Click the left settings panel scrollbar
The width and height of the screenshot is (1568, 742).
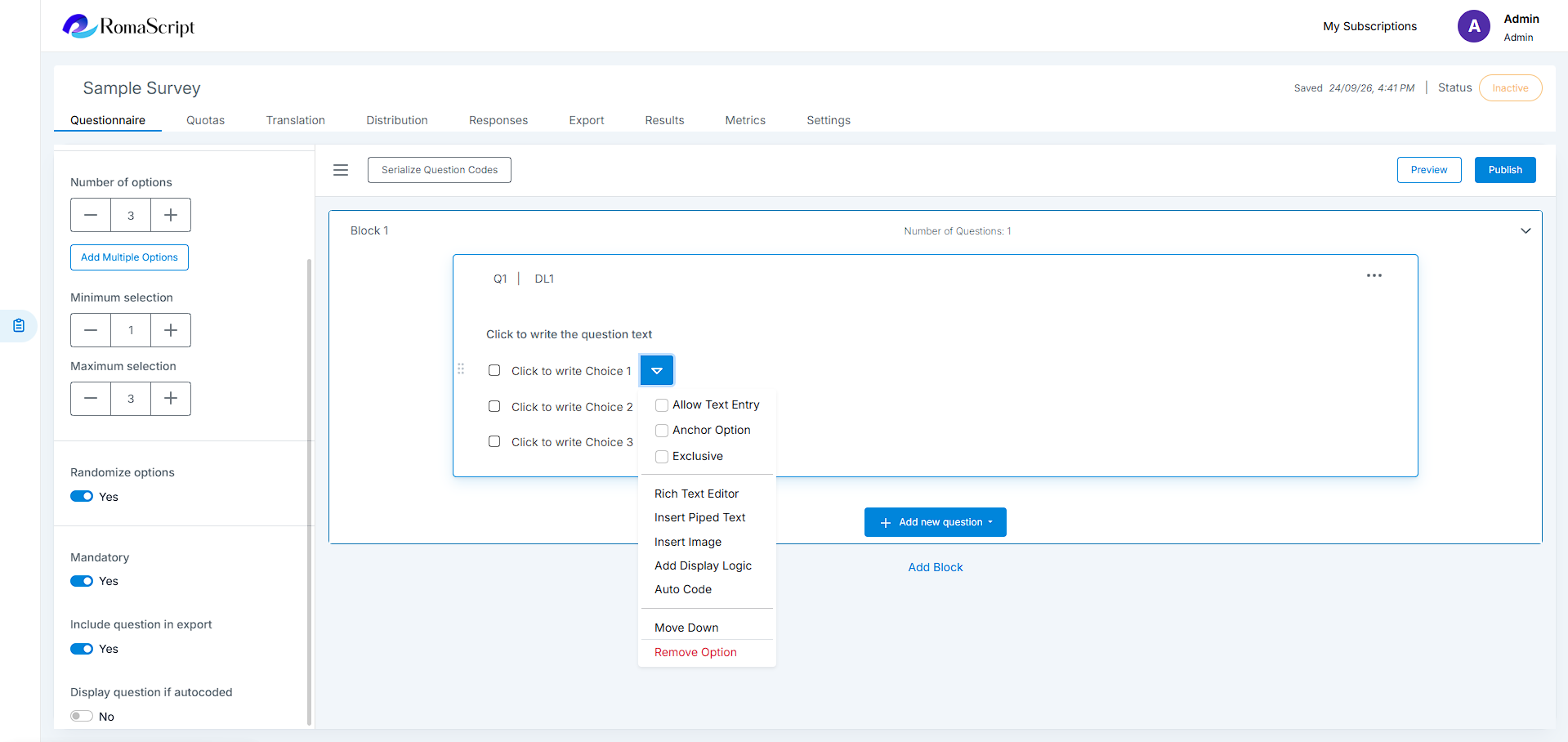pos(309,491)
